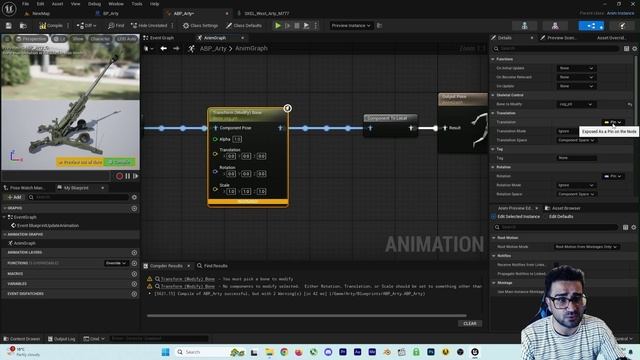Click the Alpha value field on the node
640x360 pixels.
(237, 140)
